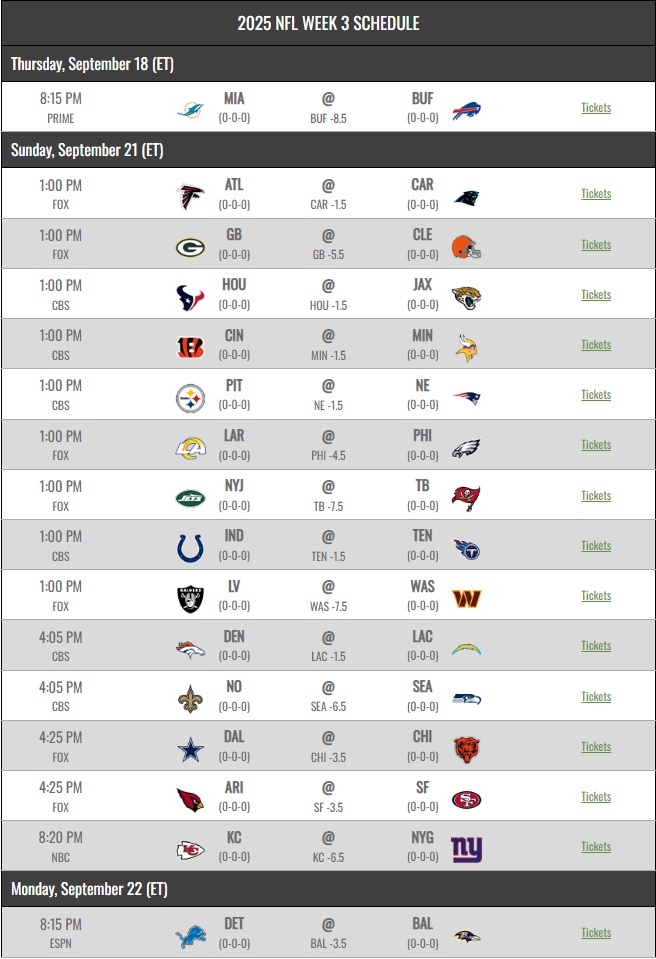Click the Sunday, September 21 date header
656x959 pixels.
coord(87,150)
